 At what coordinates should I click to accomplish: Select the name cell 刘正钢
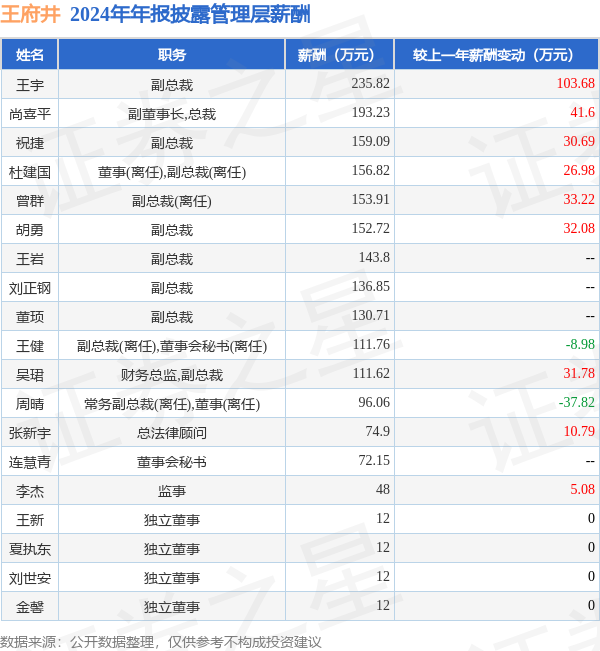pos(29,288)
